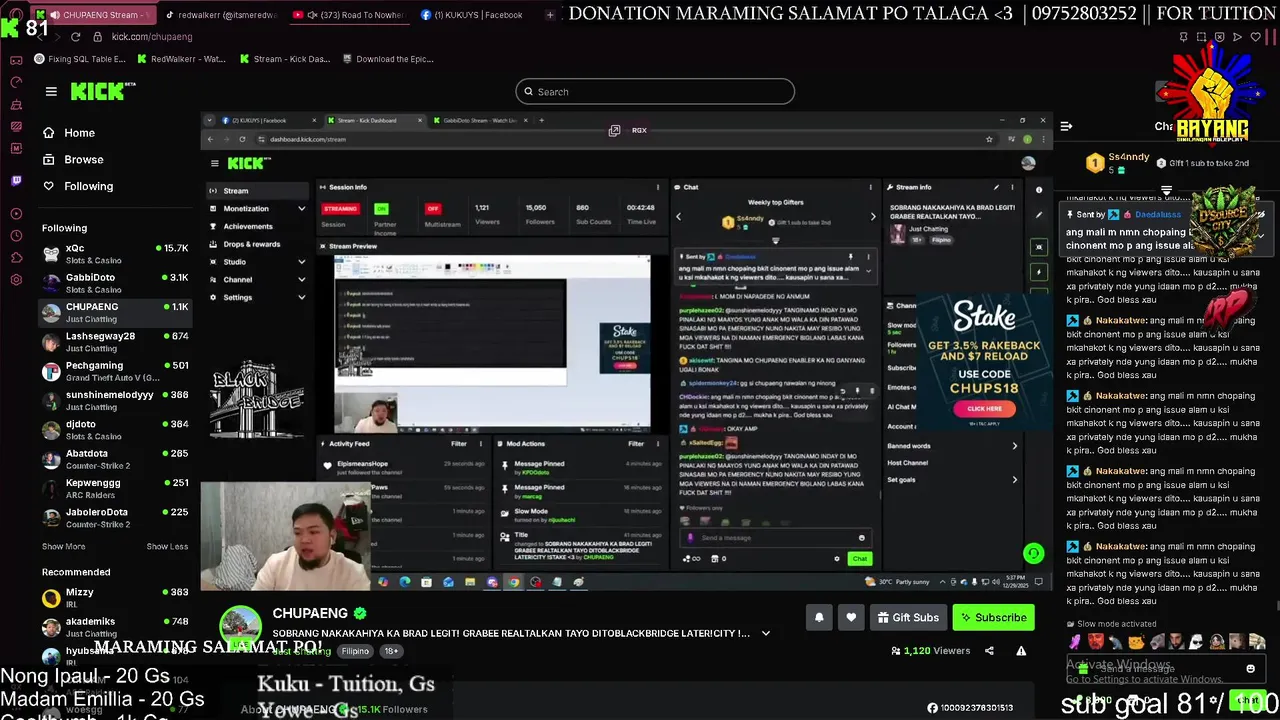This screenshot has height=720, width=1280.
Task: Open sunshinemelodyyy channel in Following list
Action: tap(114, 400)
